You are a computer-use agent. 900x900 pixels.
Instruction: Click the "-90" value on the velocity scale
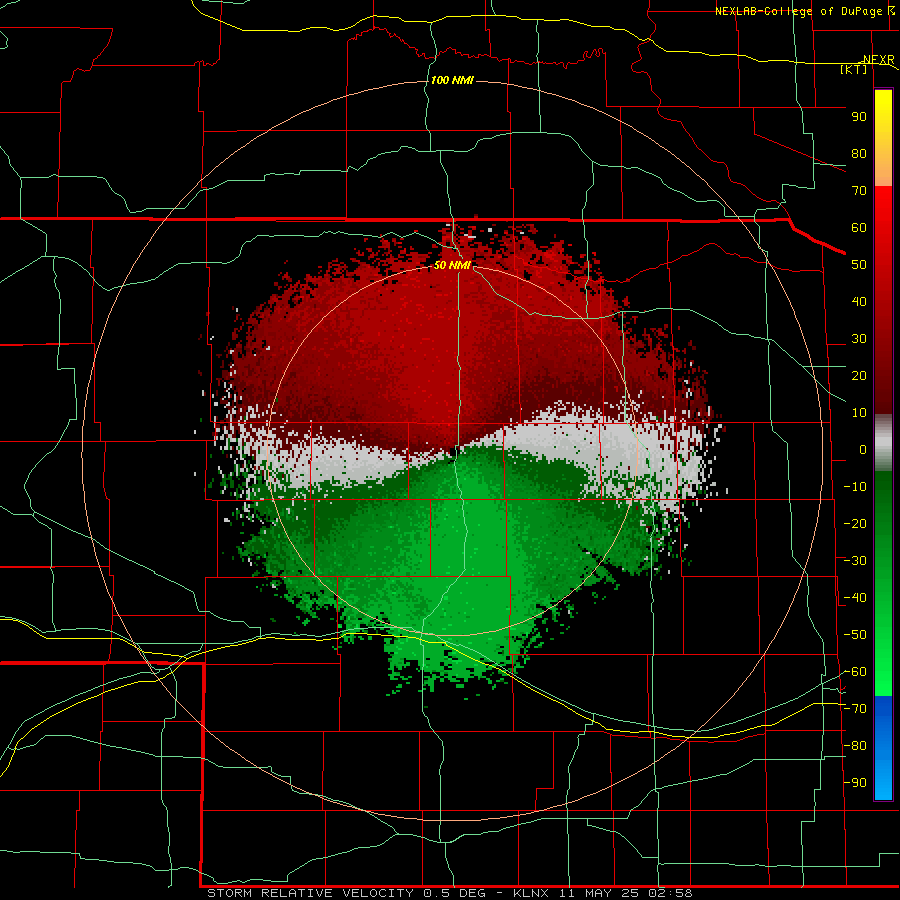point(855,783)
